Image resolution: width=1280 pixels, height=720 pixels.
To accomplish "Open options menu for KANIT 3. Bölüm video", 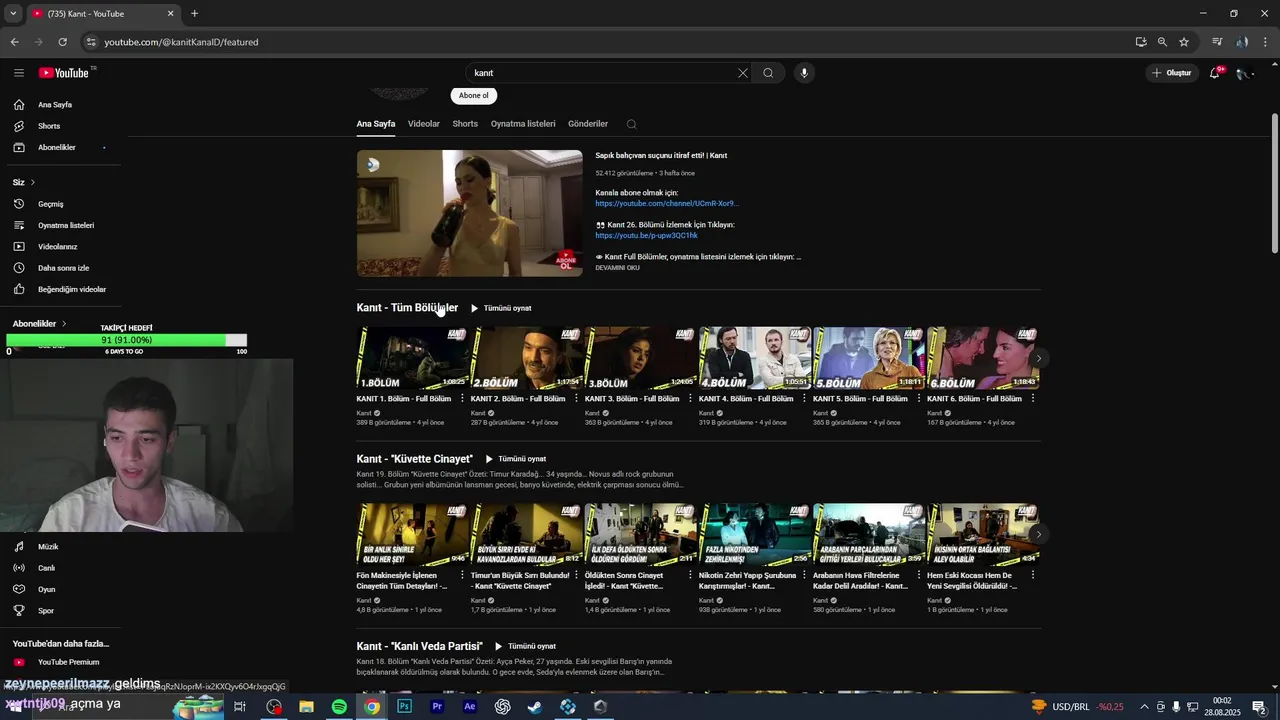I will (x=690, y=399).
